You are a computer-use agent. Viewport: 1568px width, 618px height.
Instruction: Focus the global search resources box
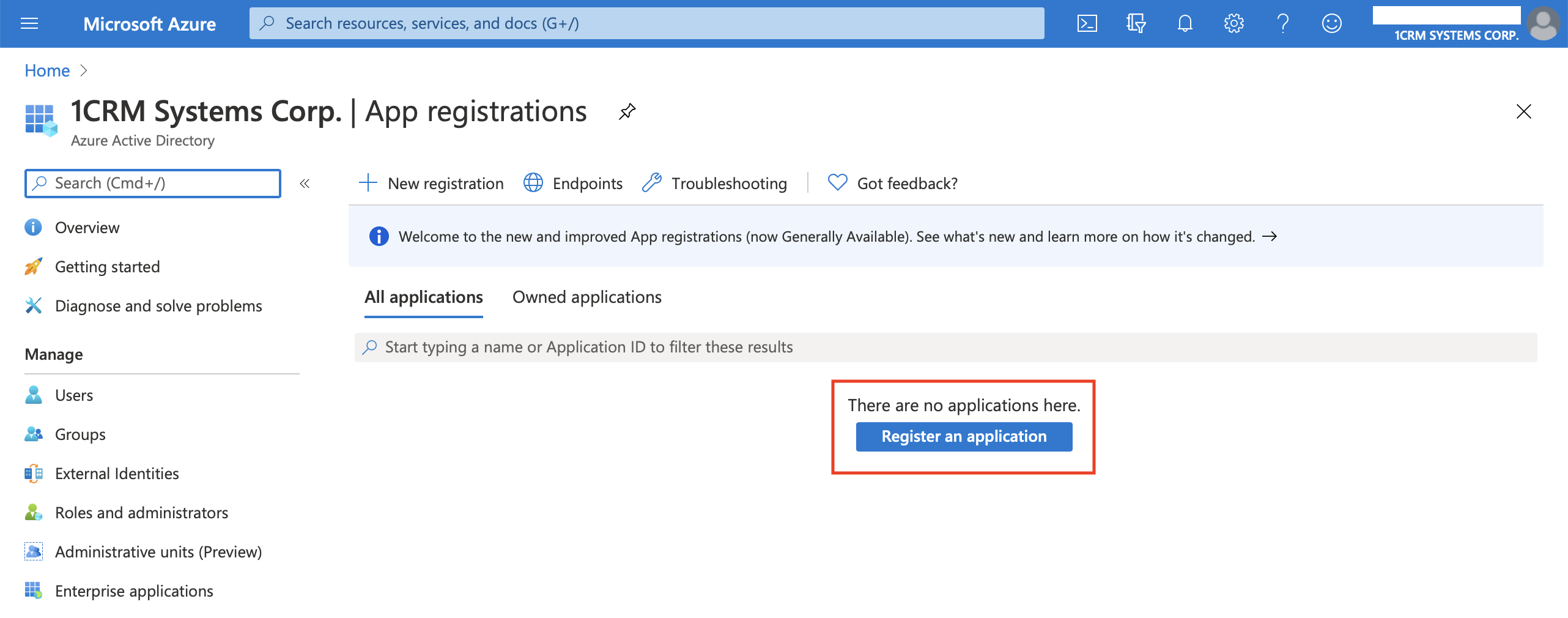(646, 23)
